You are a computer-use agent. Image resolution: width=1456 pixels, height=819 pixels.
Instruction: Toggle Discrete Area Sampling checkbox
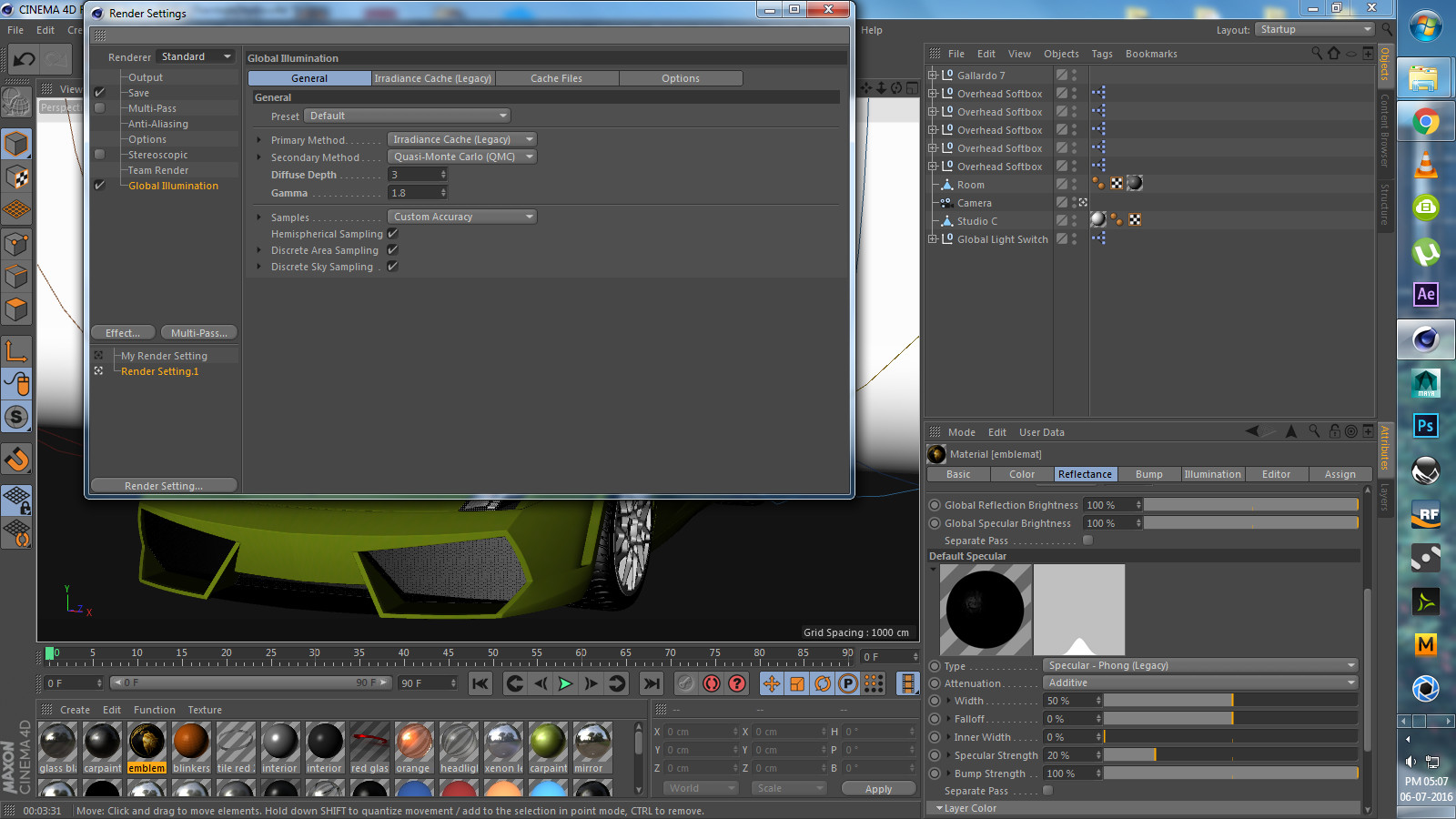pyautogui.click(x=393, y=250)
